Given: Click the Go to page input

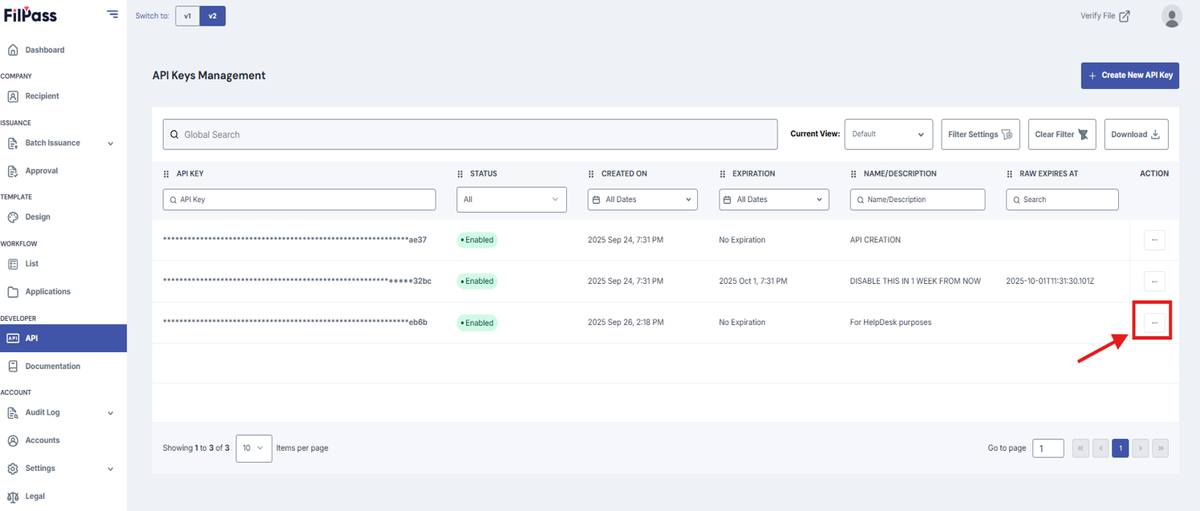Looking at the screenshot, I should pyautogui.click(x=1048, y=448).
